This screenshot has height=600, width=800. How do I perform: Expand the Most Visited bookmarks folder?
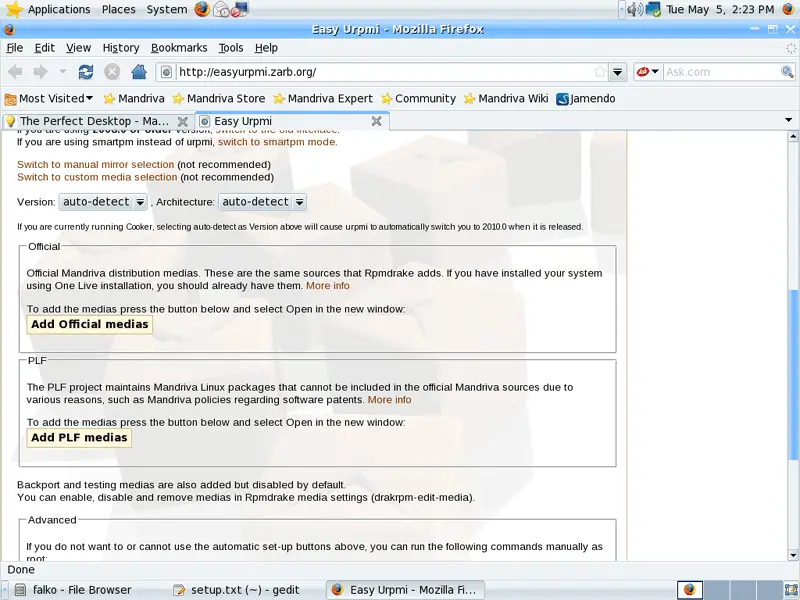point(50,99)
